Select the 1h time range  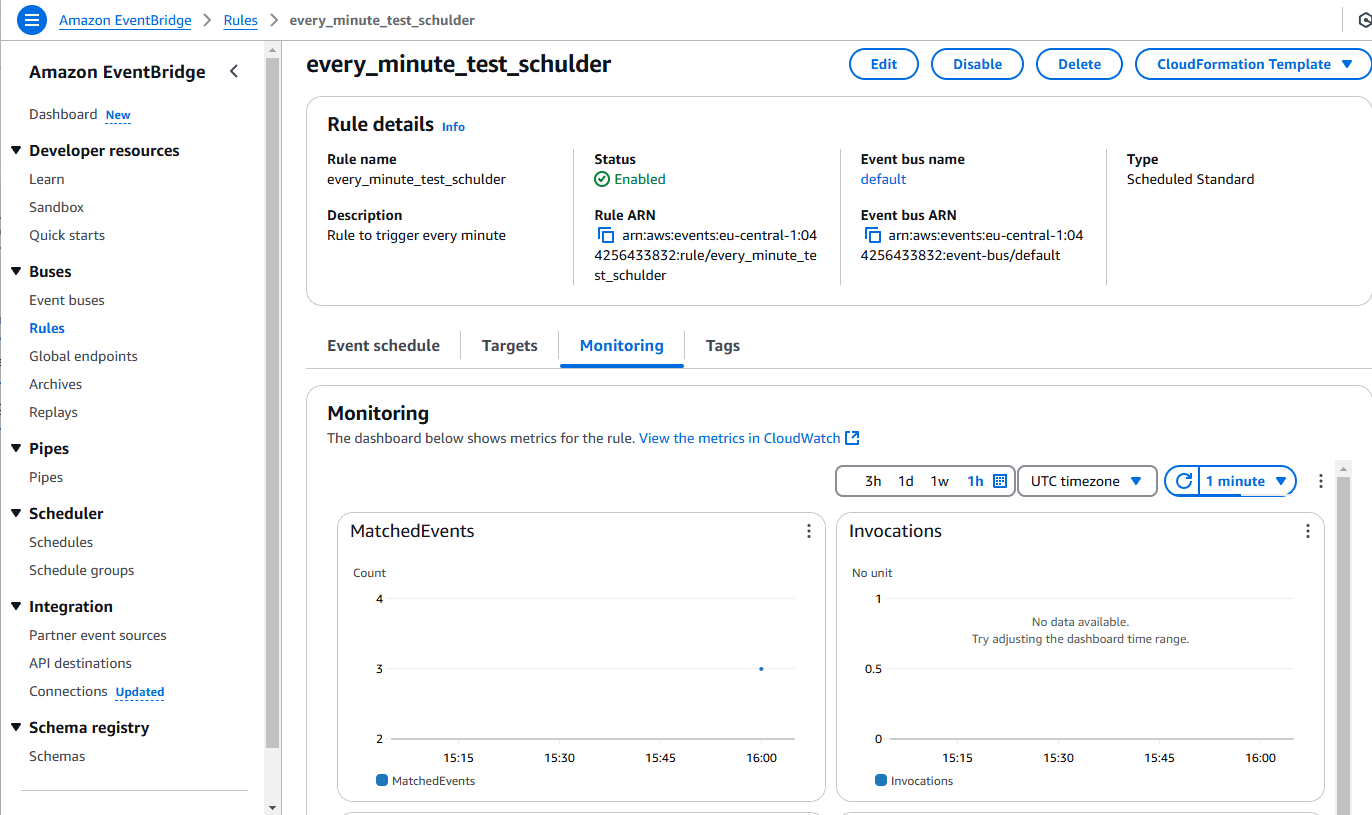pos(975,481)
